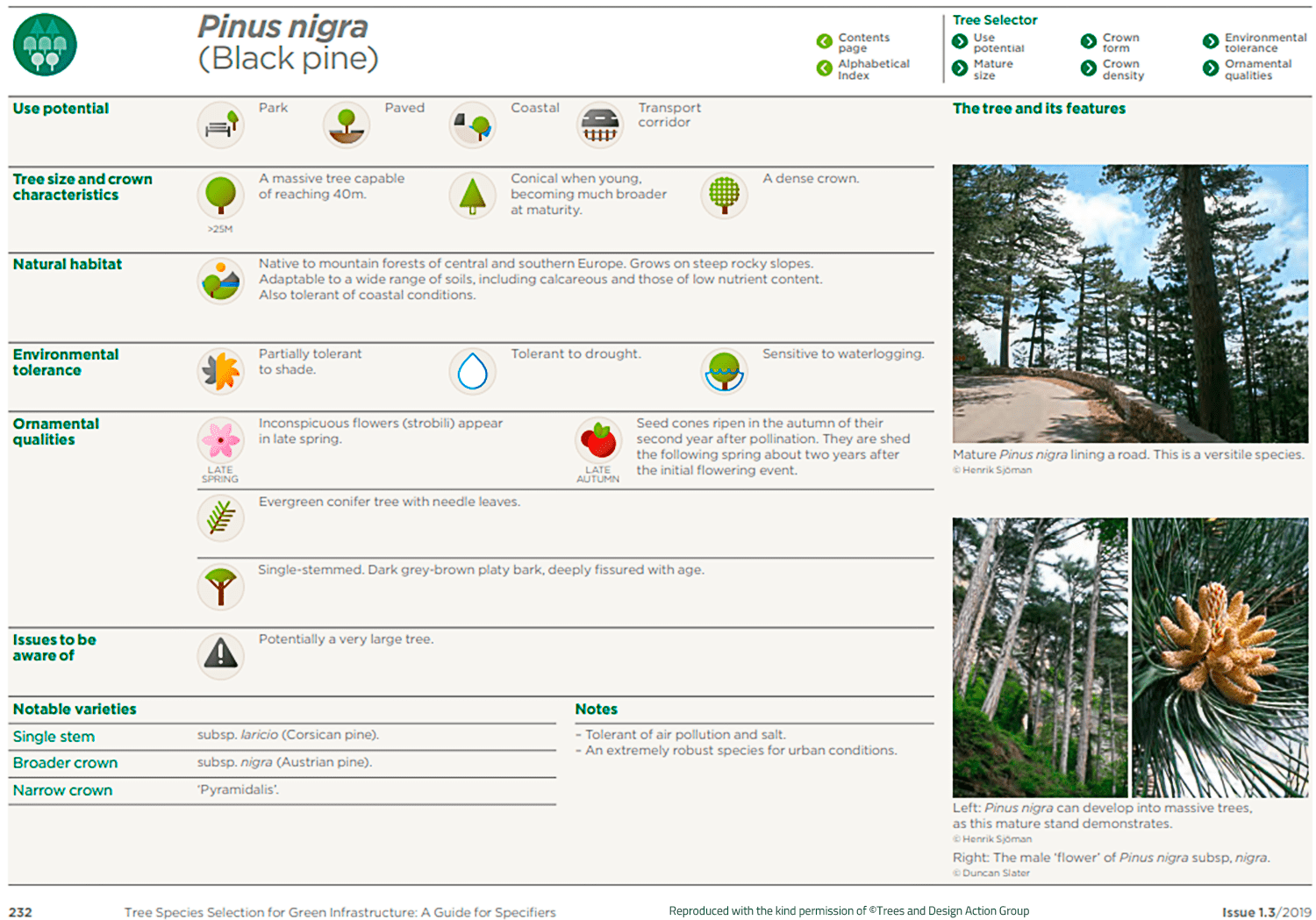This screenshot has height=920, width=1316.
Task: Click the 'Ornamental qualities' left section heading
Action: coord(55,431)
